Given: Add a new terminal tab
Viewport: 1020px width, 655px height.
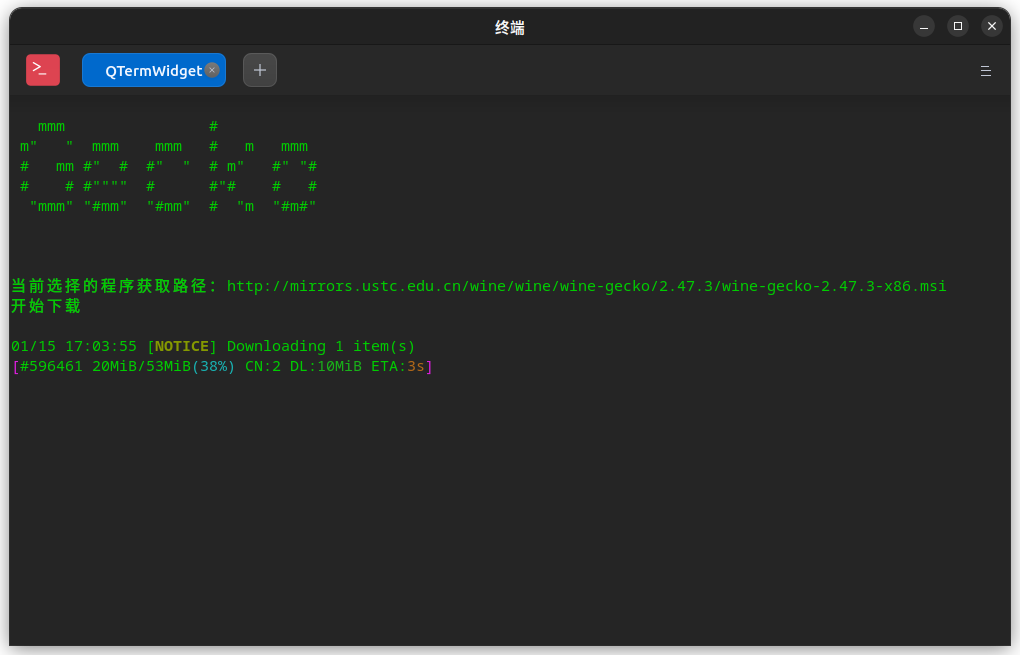Looking at the screenshot, I should coord(260,70).
